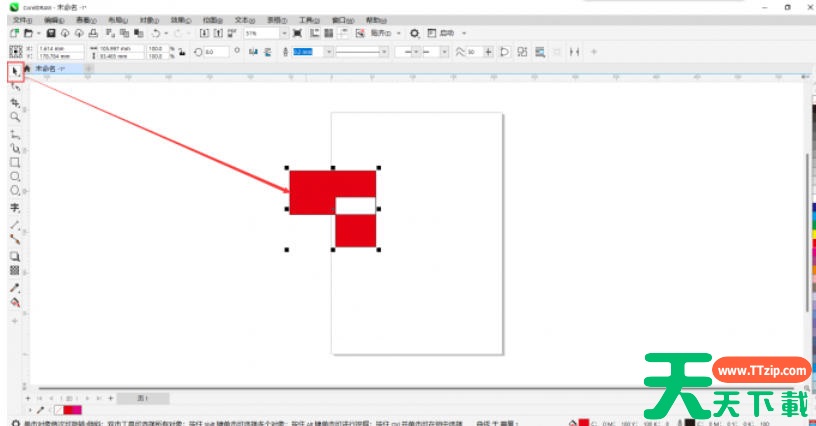The image size is (816, 426).
Task: Select the Zoom magnifier tool
Action: pyautogui.click(x=15, y=117)
